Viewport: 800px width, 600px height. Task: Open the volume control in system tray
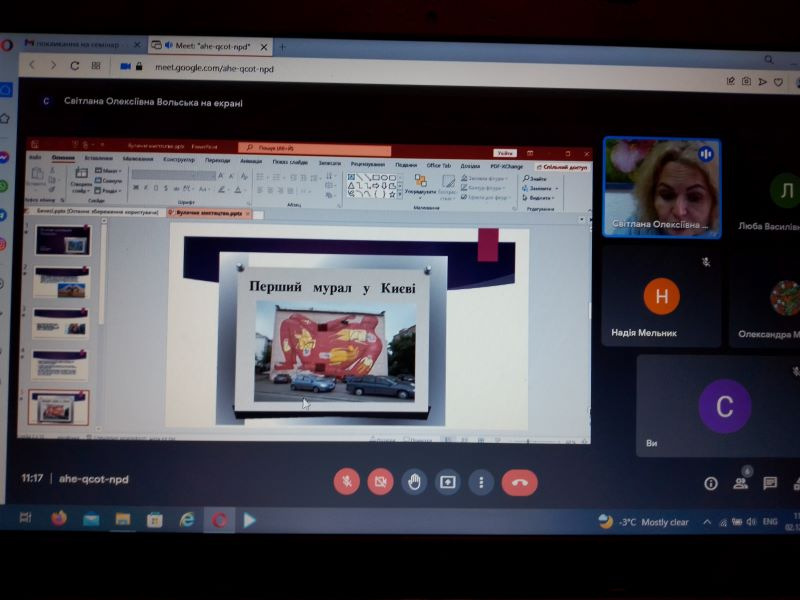751,522
